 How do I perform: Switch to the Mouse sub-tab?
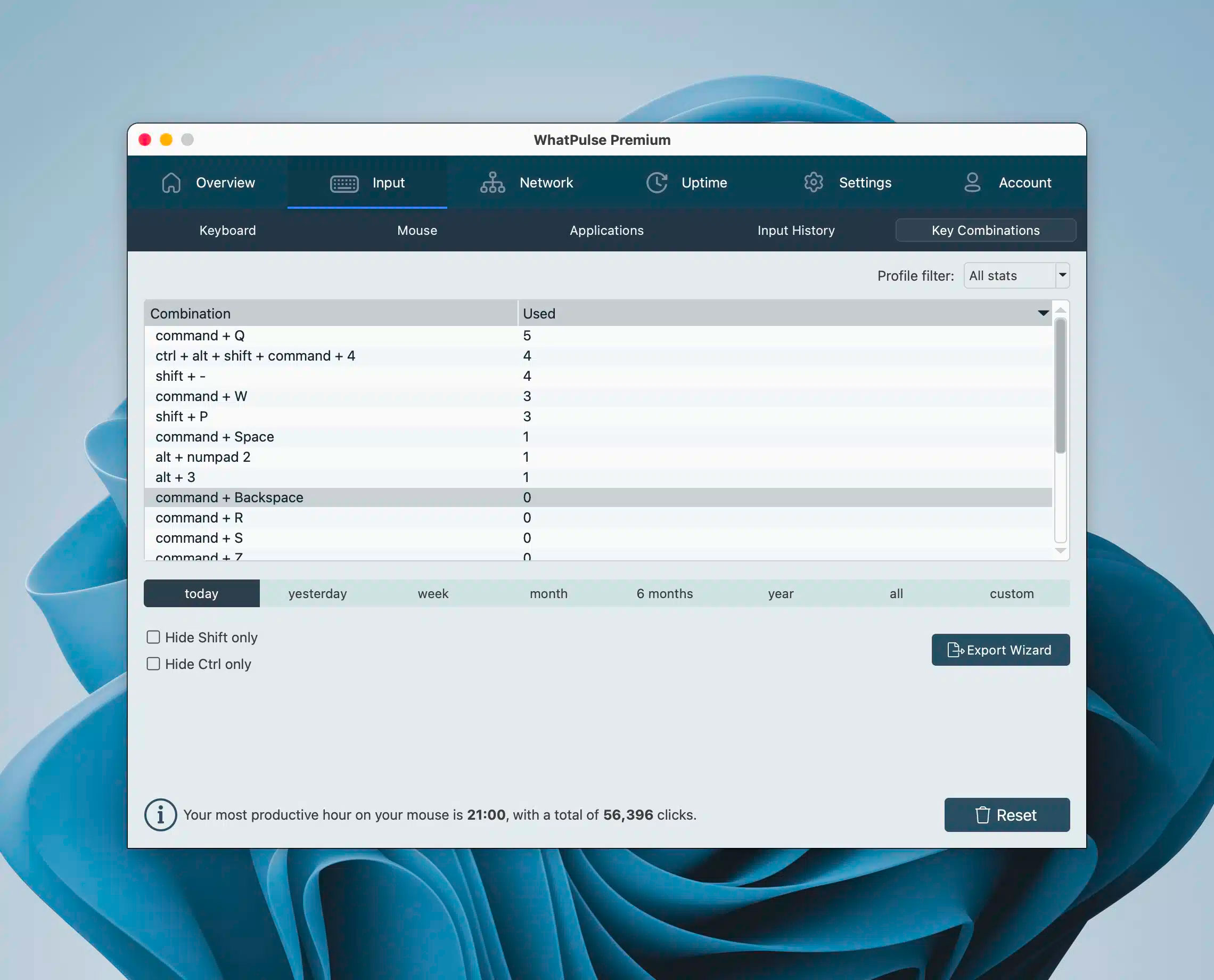(x=417, y=230)
